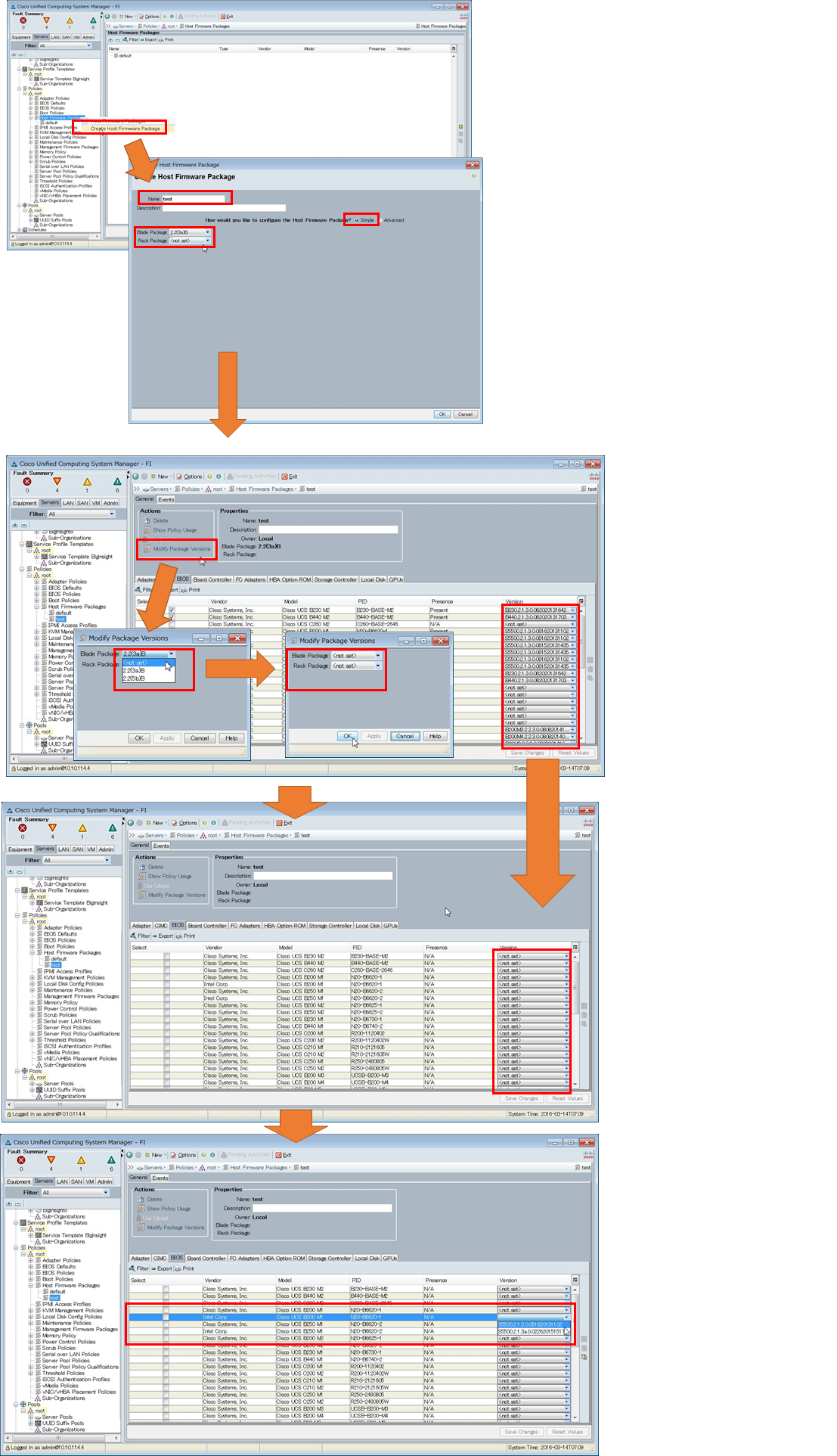The height and width of the screenshot is (1456, 837).
Task: Click the green add icon beside the top window's list
Action: click(460, 127)
